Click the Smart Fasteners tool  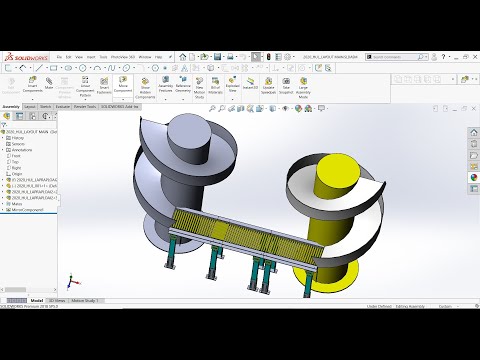pyautogui.click(x=104, y=86)
